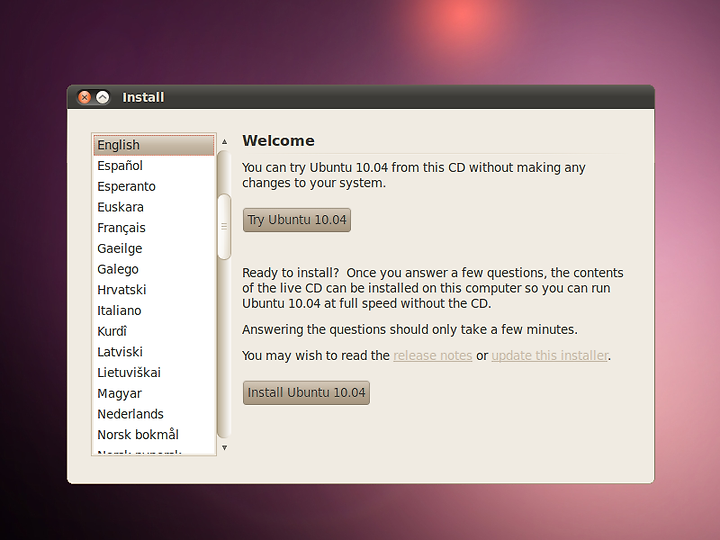Select Nederlands as the language
This screenshot has width=720, height=540.
click(154, 414)
